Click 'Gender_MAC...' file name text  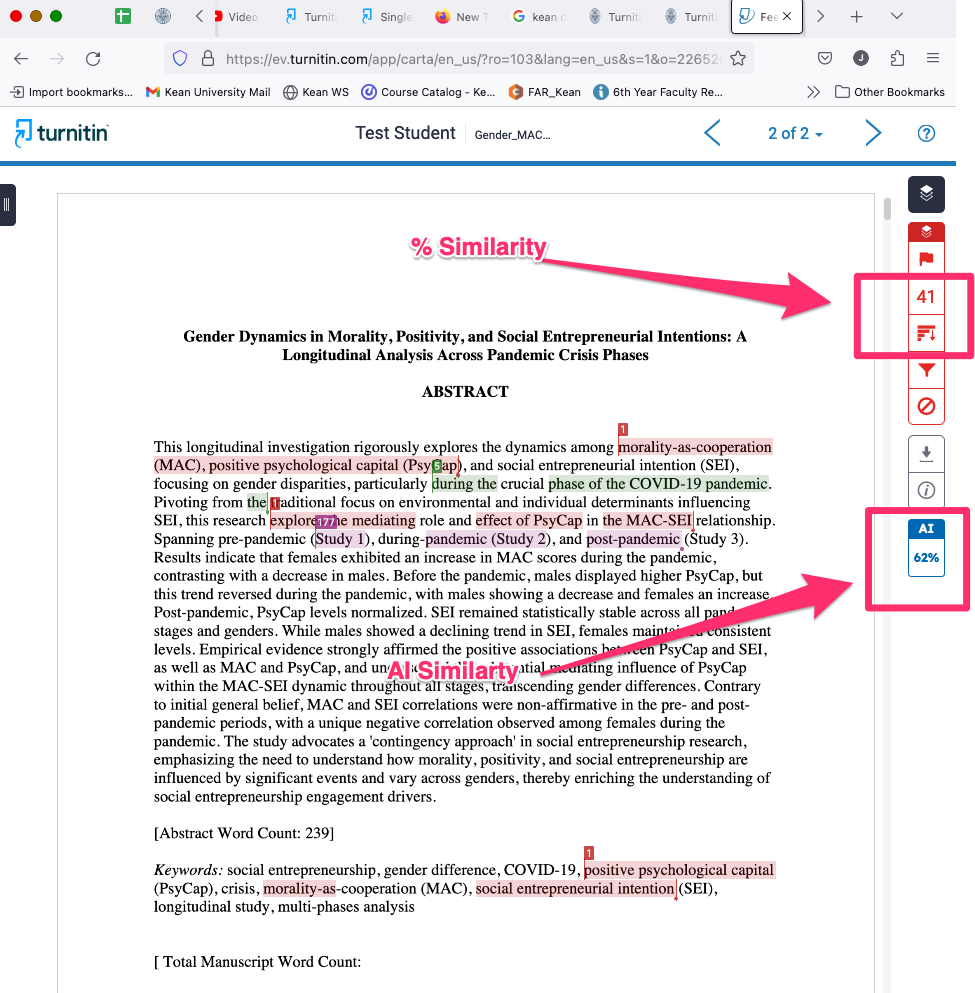[x=512, y=135]
